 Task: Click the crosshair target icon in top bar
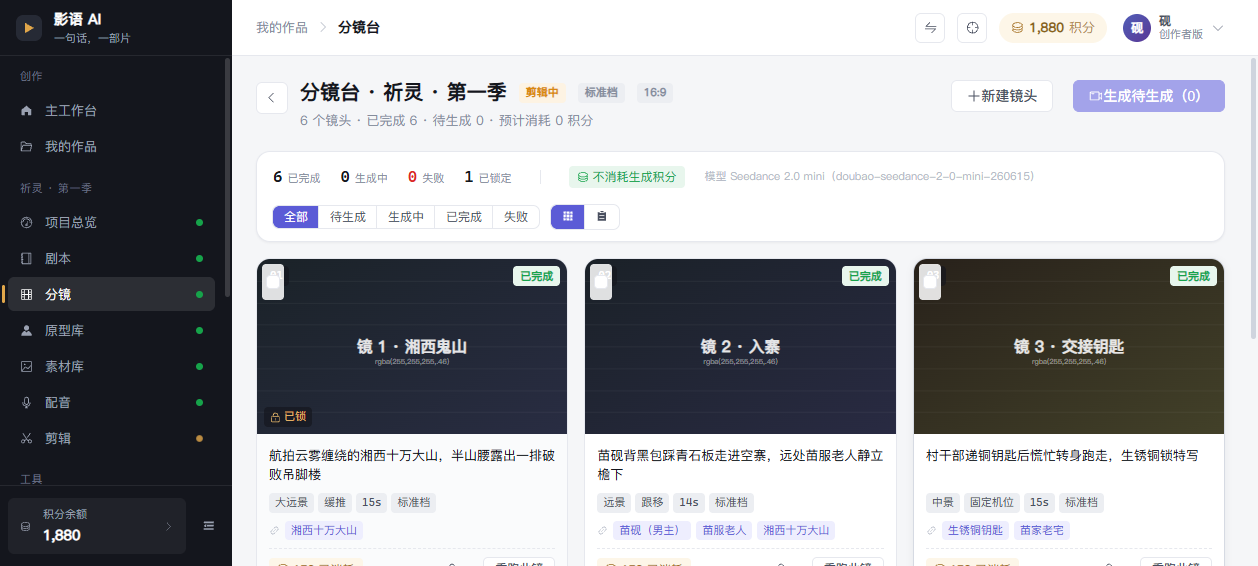click(972, 28)
